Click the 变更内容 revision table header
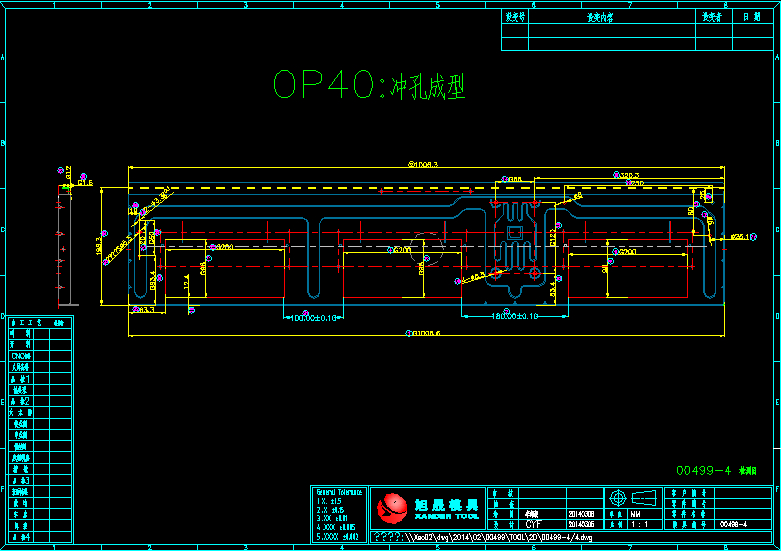 tap(600, 17)
